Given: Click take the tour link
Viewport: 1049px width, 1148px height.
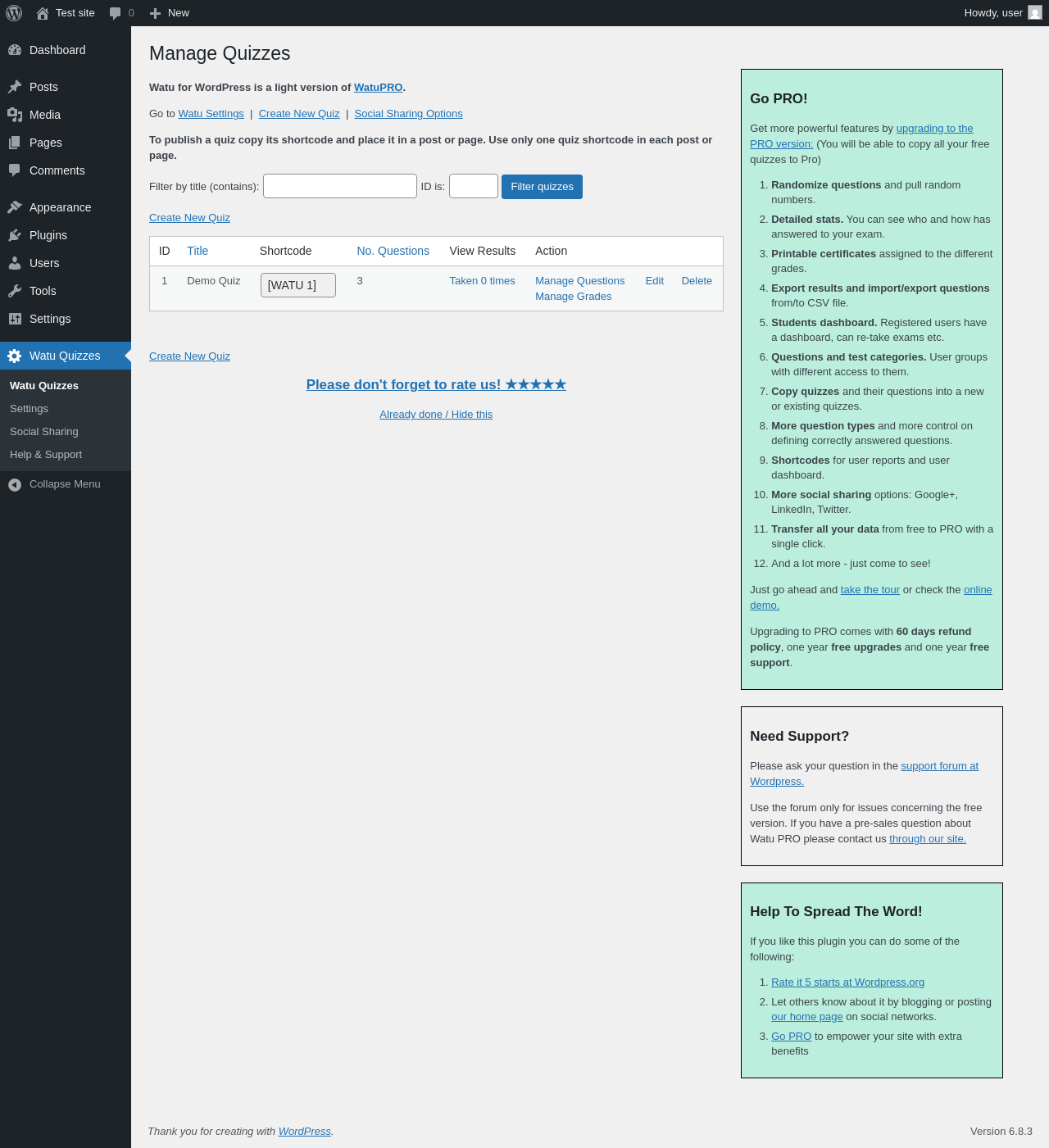Looking at the screenshot, I should [870, 590].
